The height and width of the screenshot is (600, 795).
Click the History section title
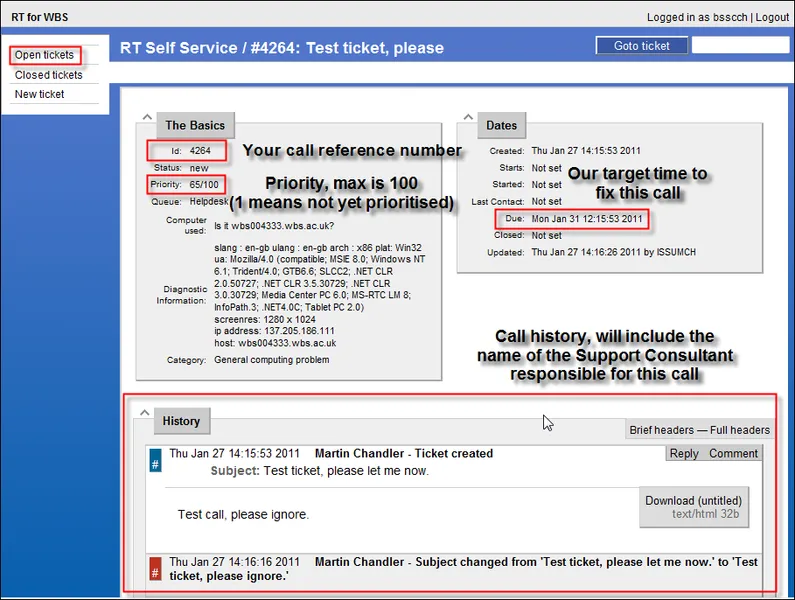(181, 421)
